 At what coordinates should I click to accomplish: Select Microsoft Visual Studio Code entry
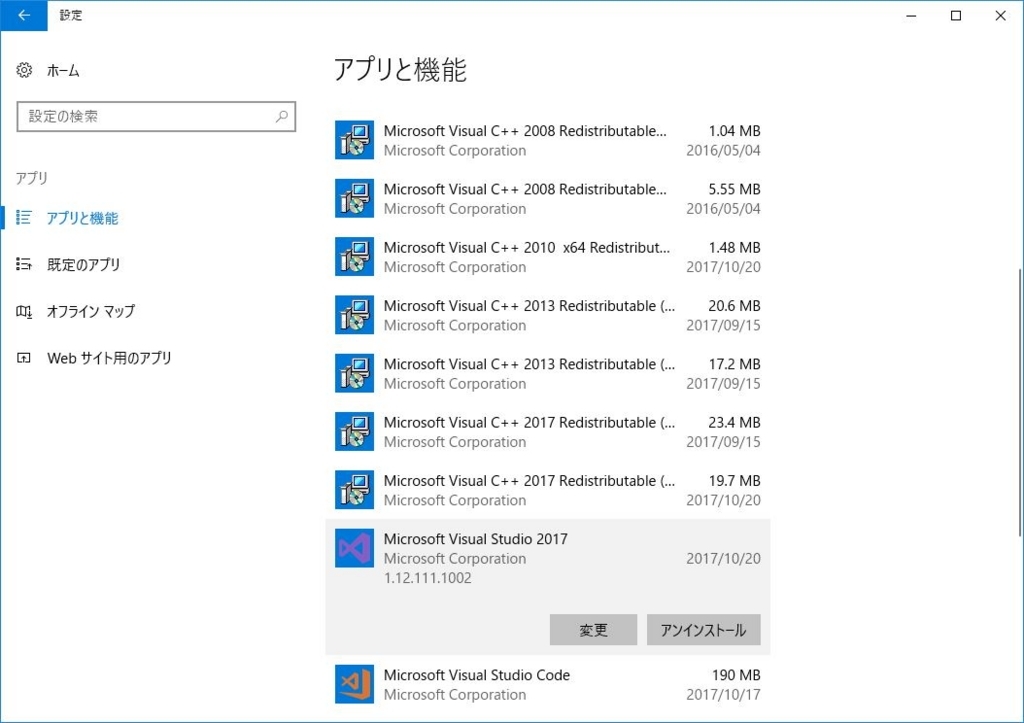tap(548, 684)
